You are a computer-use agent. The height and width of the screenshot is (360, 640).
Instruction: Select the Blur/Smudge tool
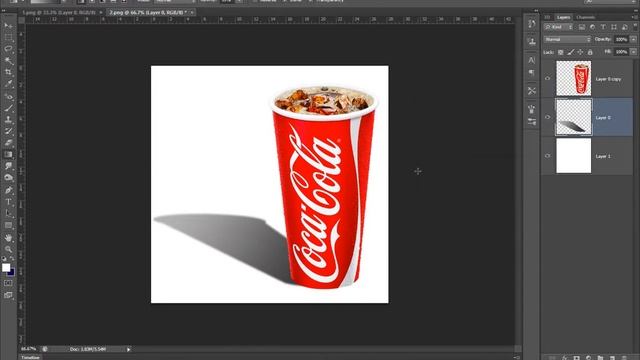pos(8,166)
